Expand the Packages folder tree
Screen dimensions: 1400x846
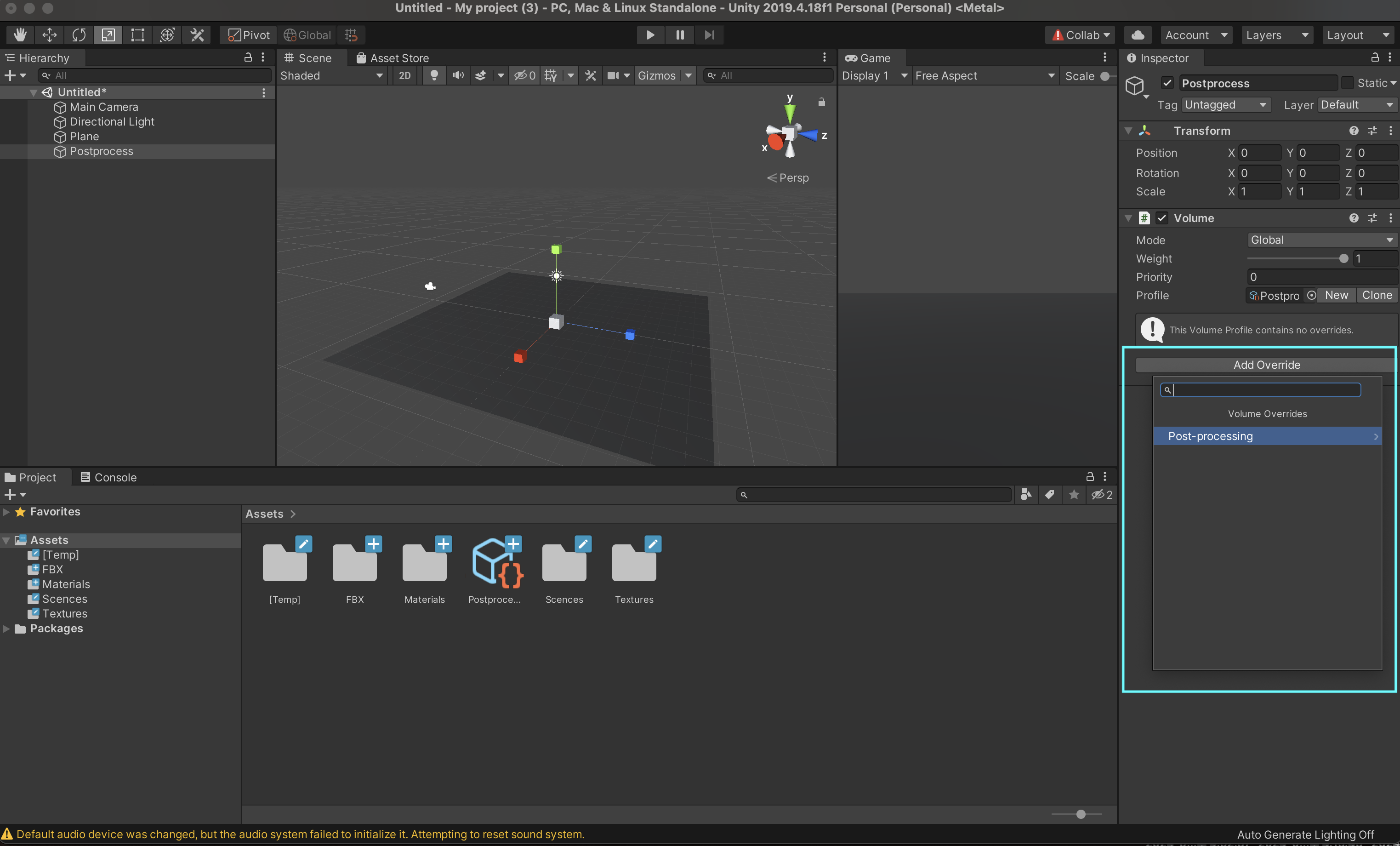click(x=6, y=628)
